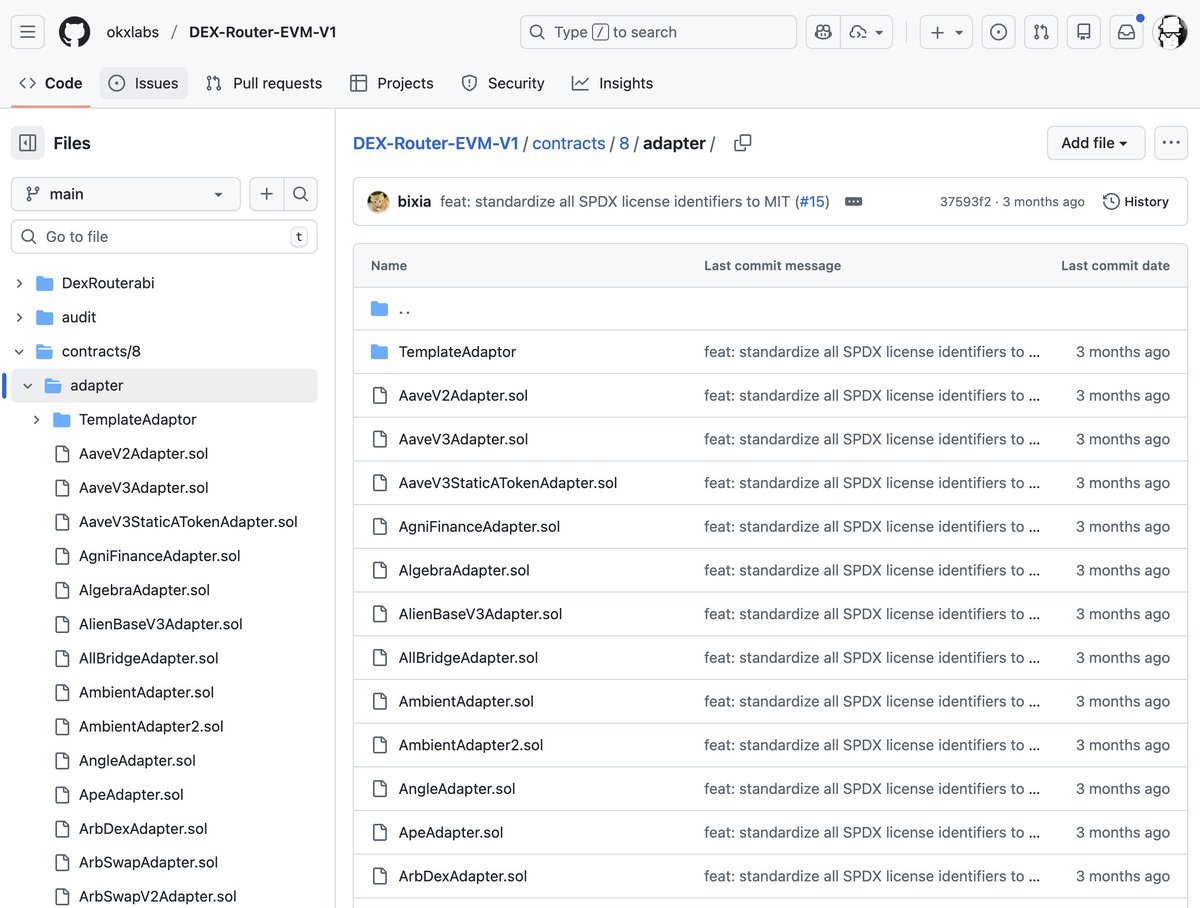Click the add file plus icon in sidebar
Screen dimensions: 1200x908
267,194
